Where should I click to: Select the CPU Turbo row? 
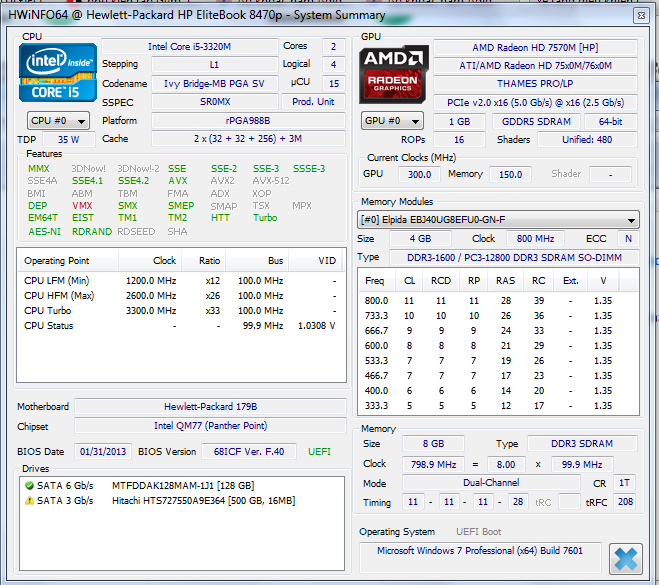point(181,311)
